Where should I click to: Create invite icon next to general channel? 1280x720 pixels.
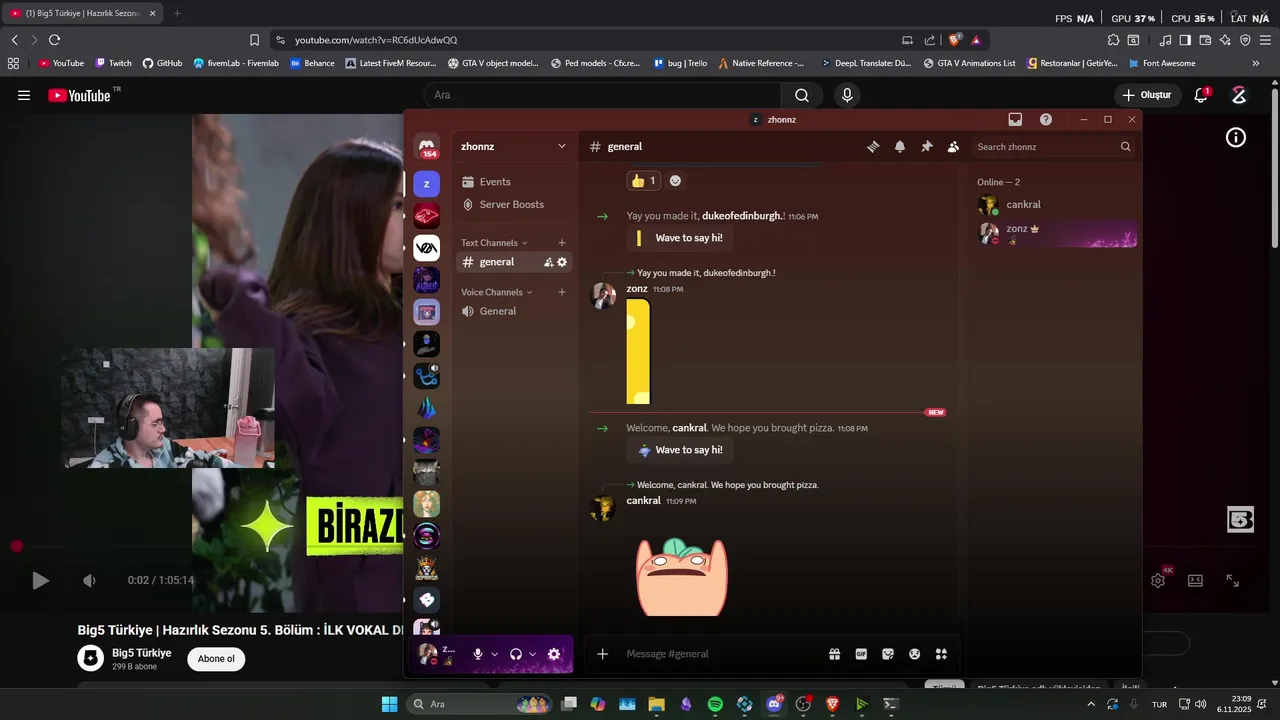point(548,262)
